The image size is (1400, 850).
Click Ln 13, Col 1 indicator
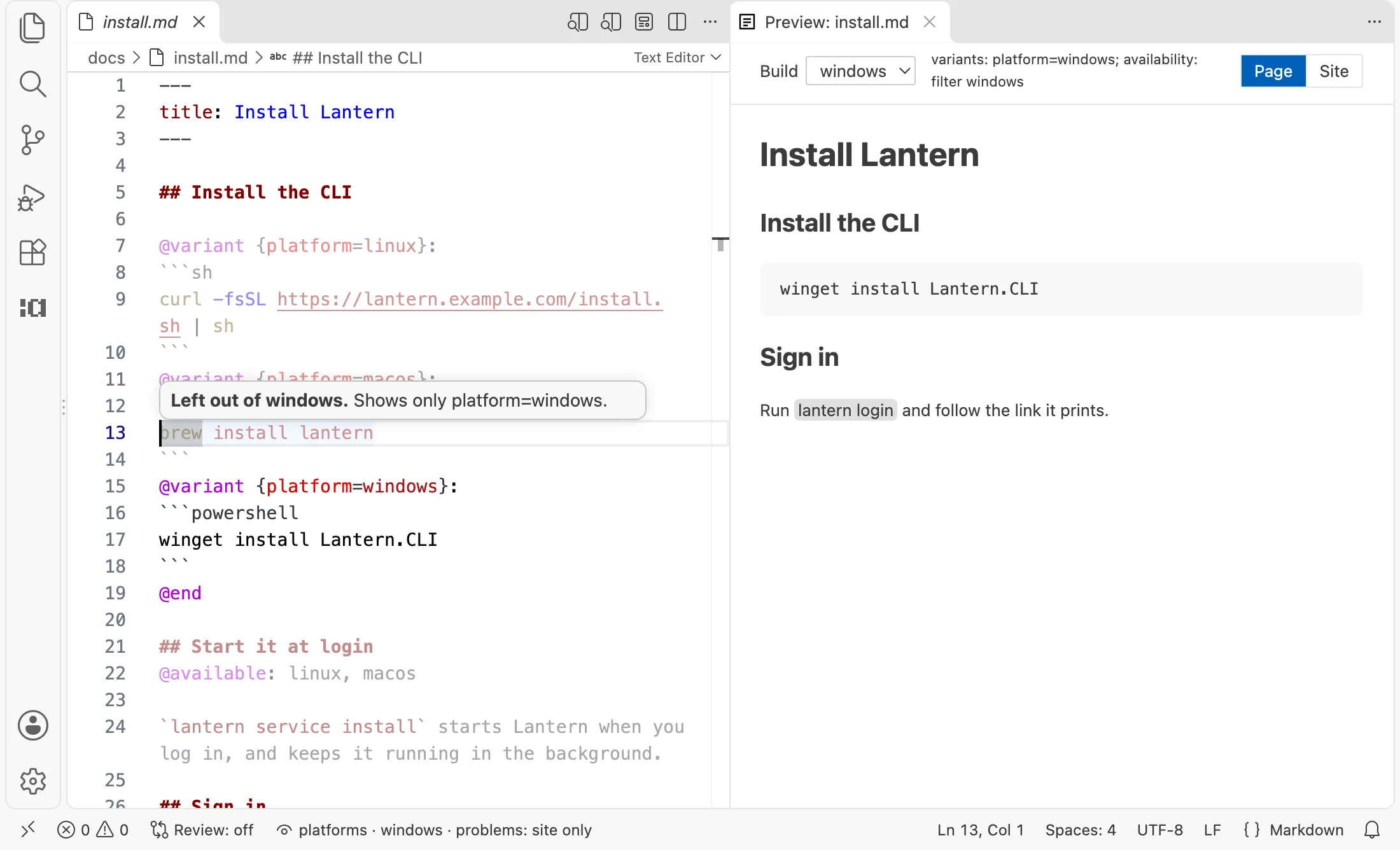point(980,830)
